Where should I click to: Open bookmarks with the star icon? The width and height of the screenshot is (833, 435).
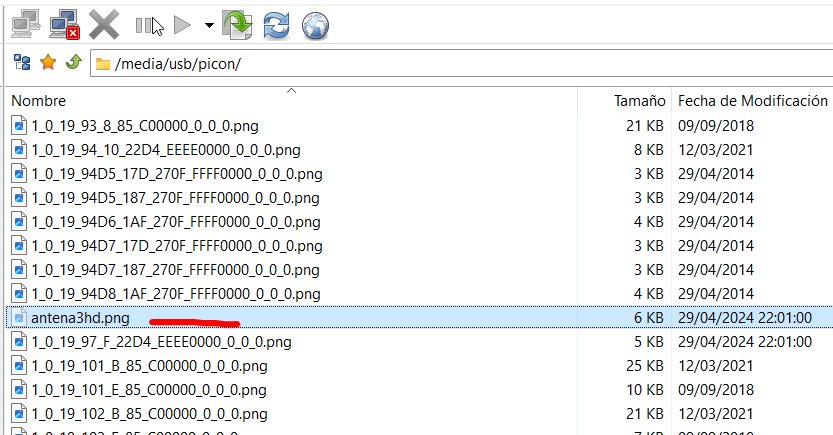point(48,63)
